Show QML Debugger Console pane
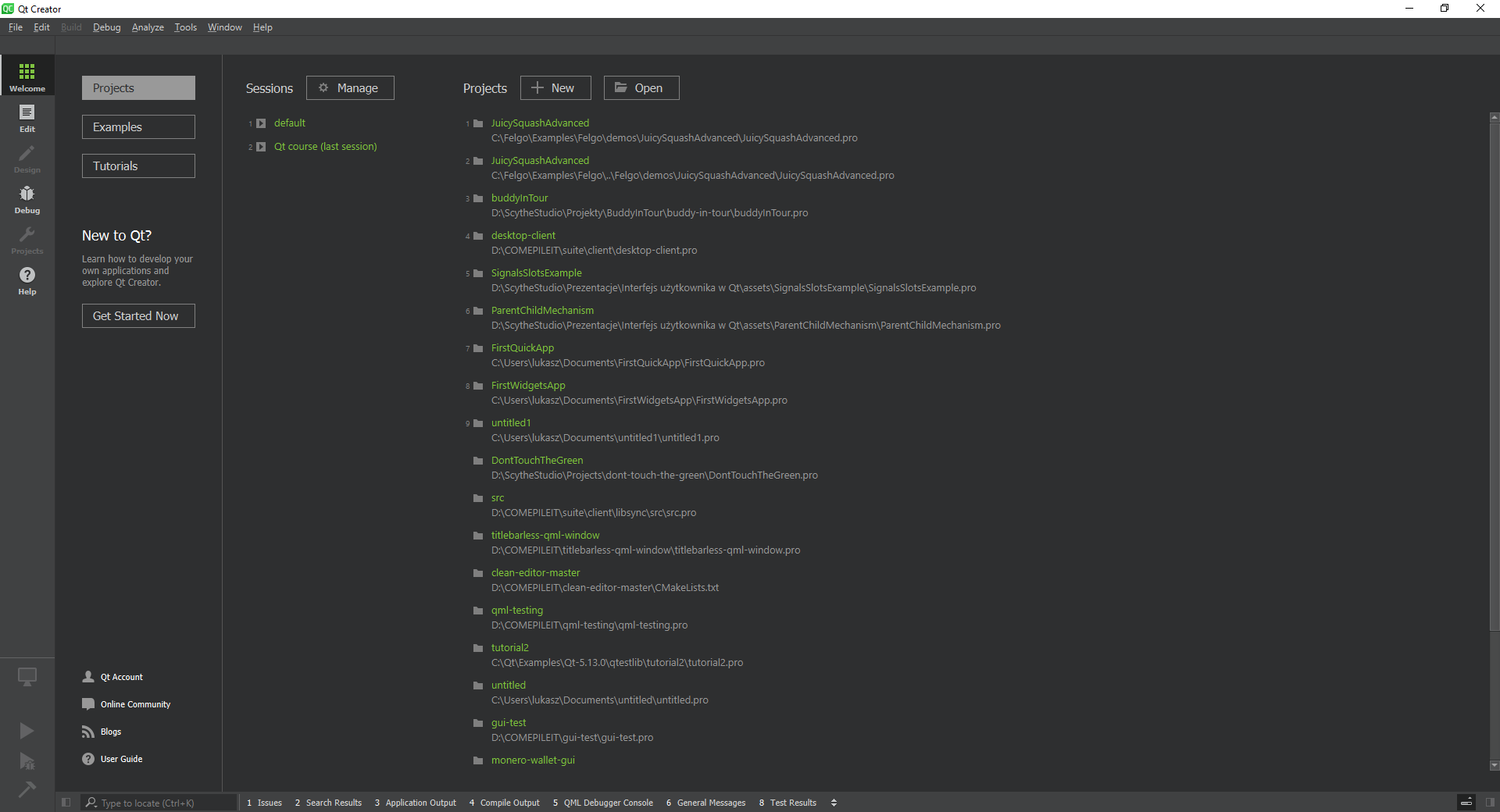This screenshot has width=1500, height=812. (603, 803)
